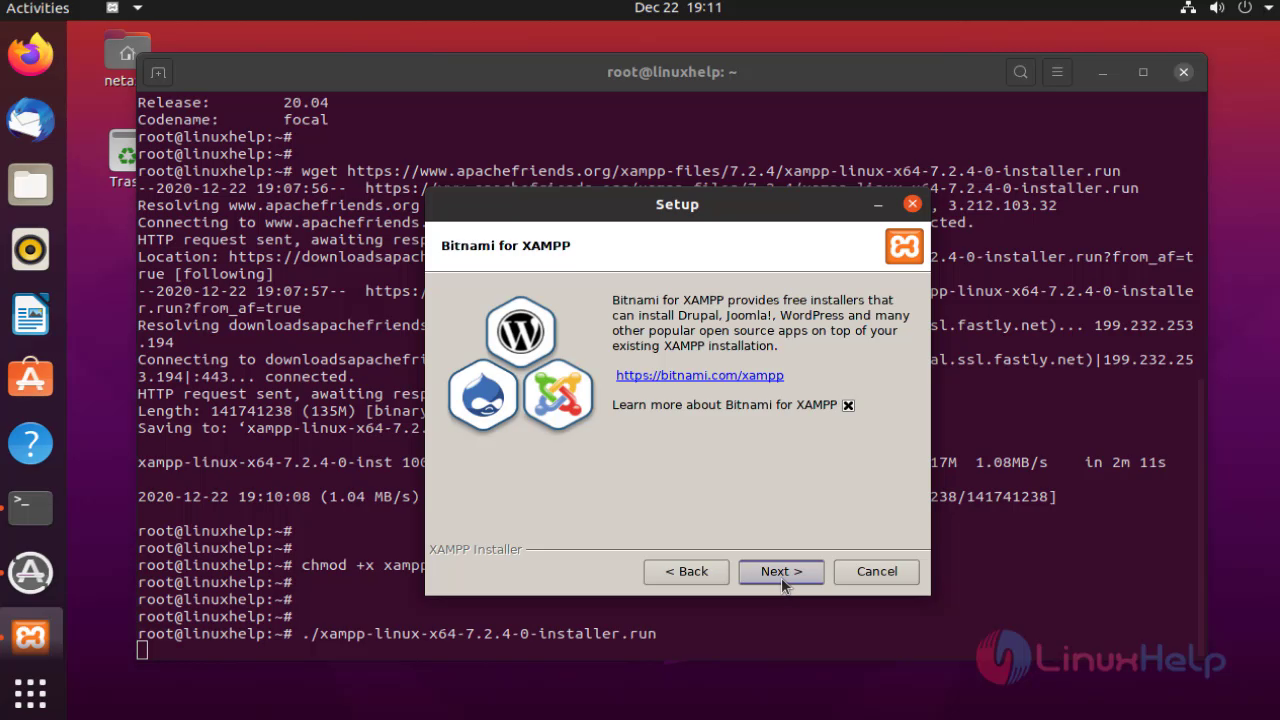1280x720 pixels.
Task: Open Ubuntu Software store icon
Action: (x=30, y=379)
